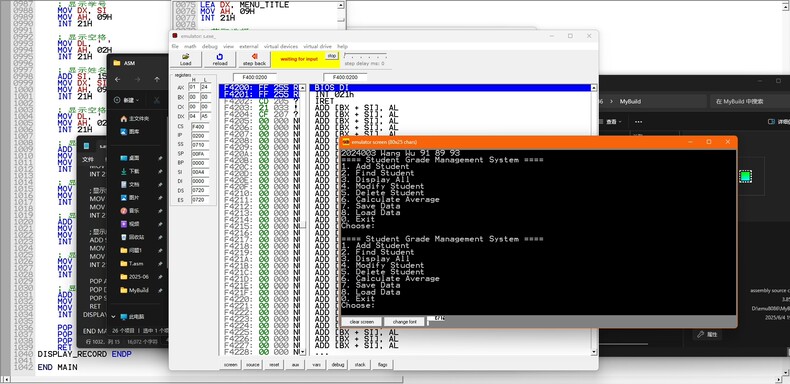
Task: Open MyBuild folder in explorer sidebar
Action: point(135,290)
